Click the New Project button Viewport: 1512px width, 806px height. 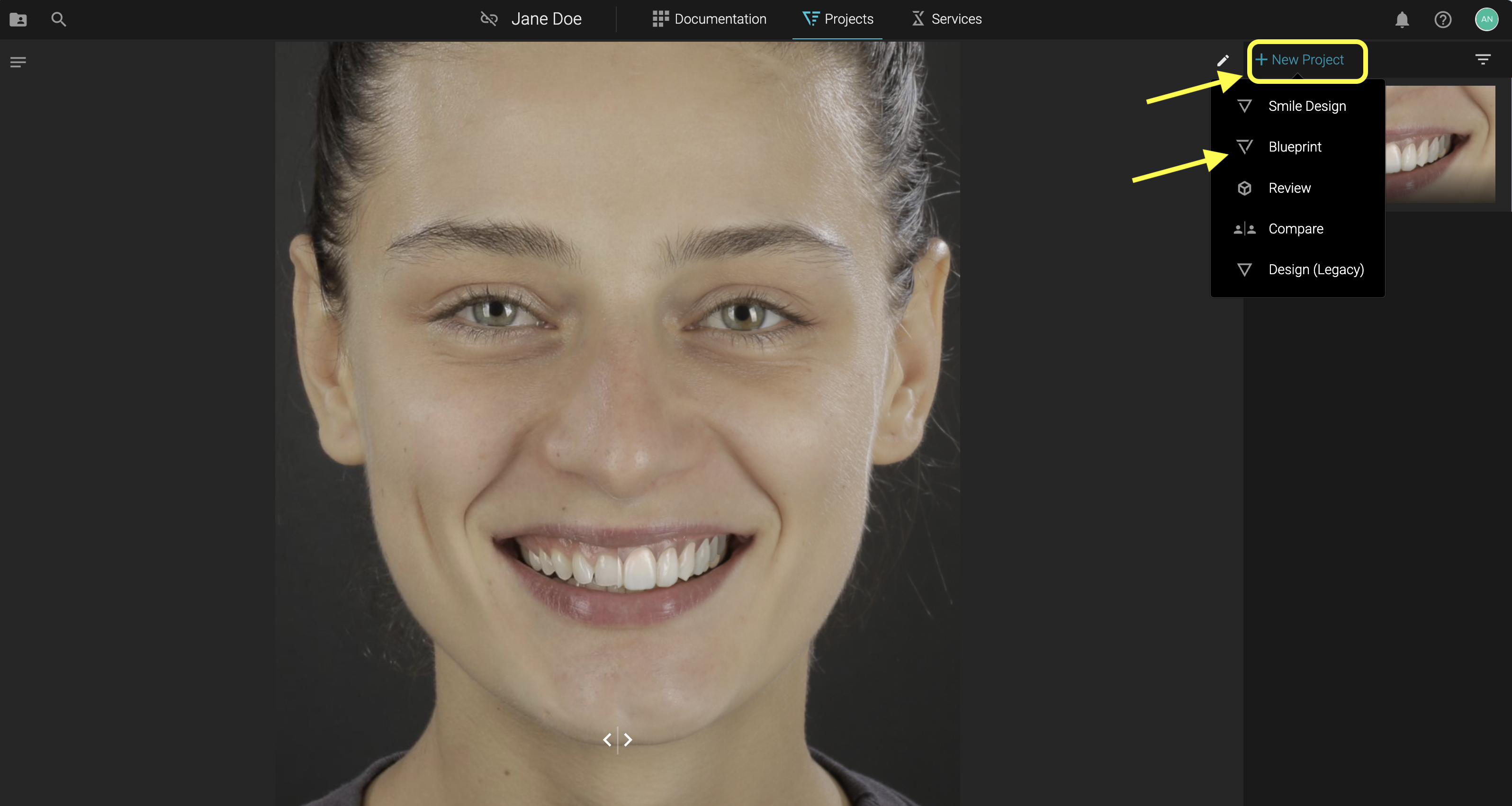[x=1299, y=60]
